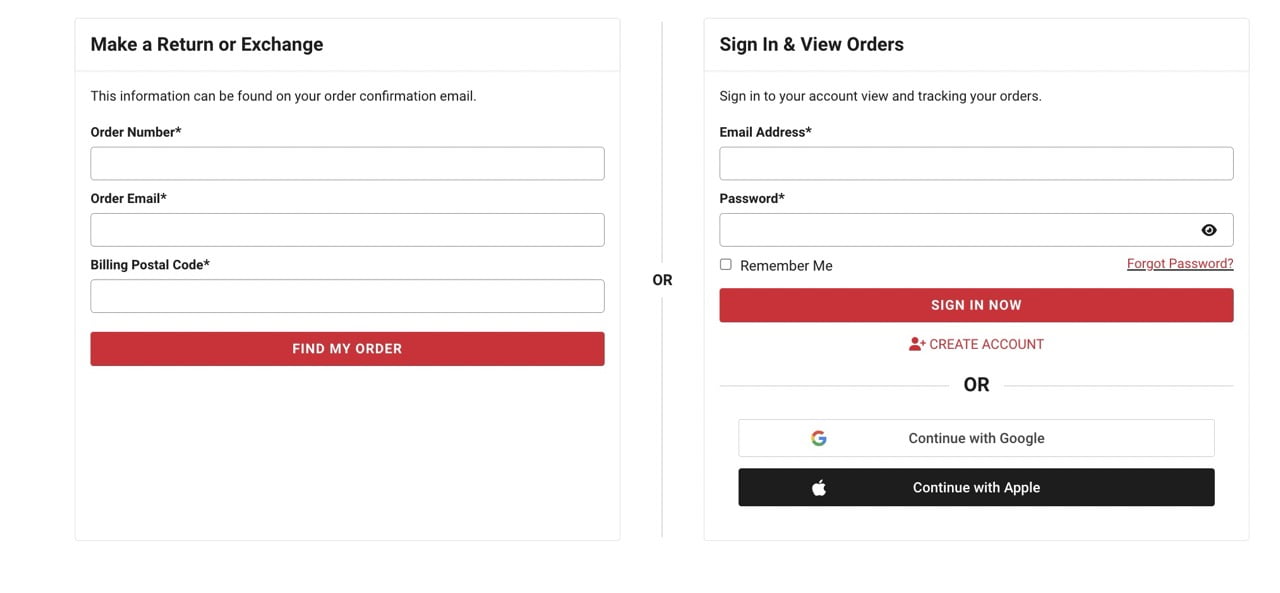Viewport: 1280px width, 593px height.
Task: Focus the Order Number field
Action: (347, 164)
